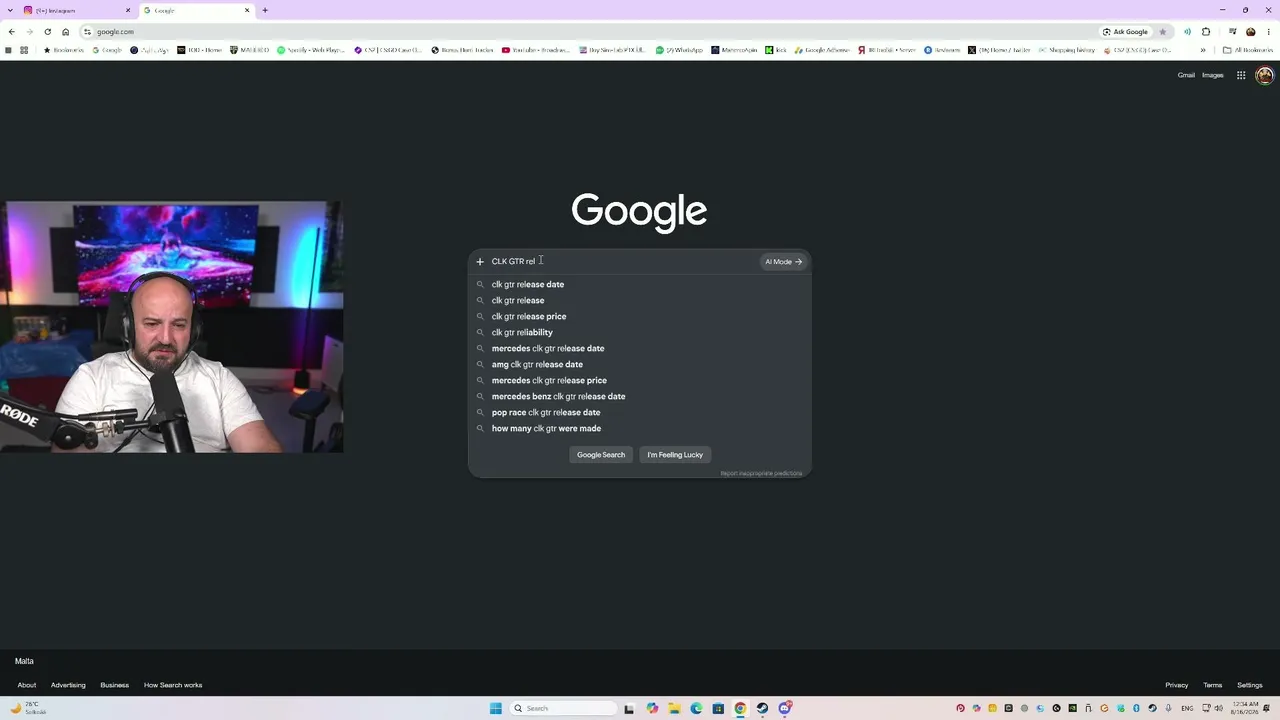The image size is (1280, 720).
Task: Open the Chrome three-dot menu
Action: point(1268,32)
